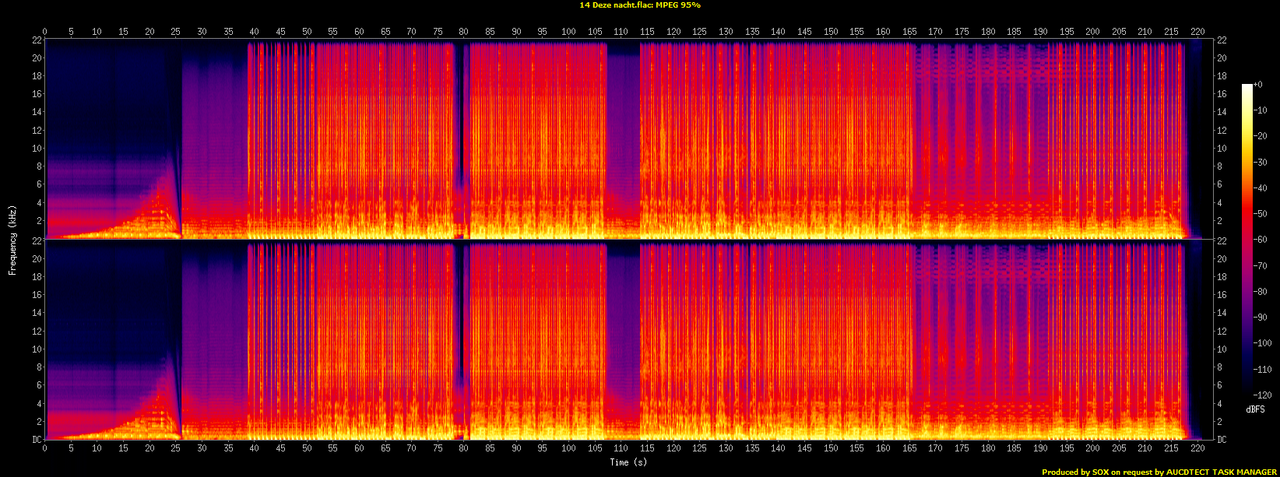The height and width of the screenshot is (477, 1280).
Task: Click the 'Time (s)' axis label
Action: point(628,462)
